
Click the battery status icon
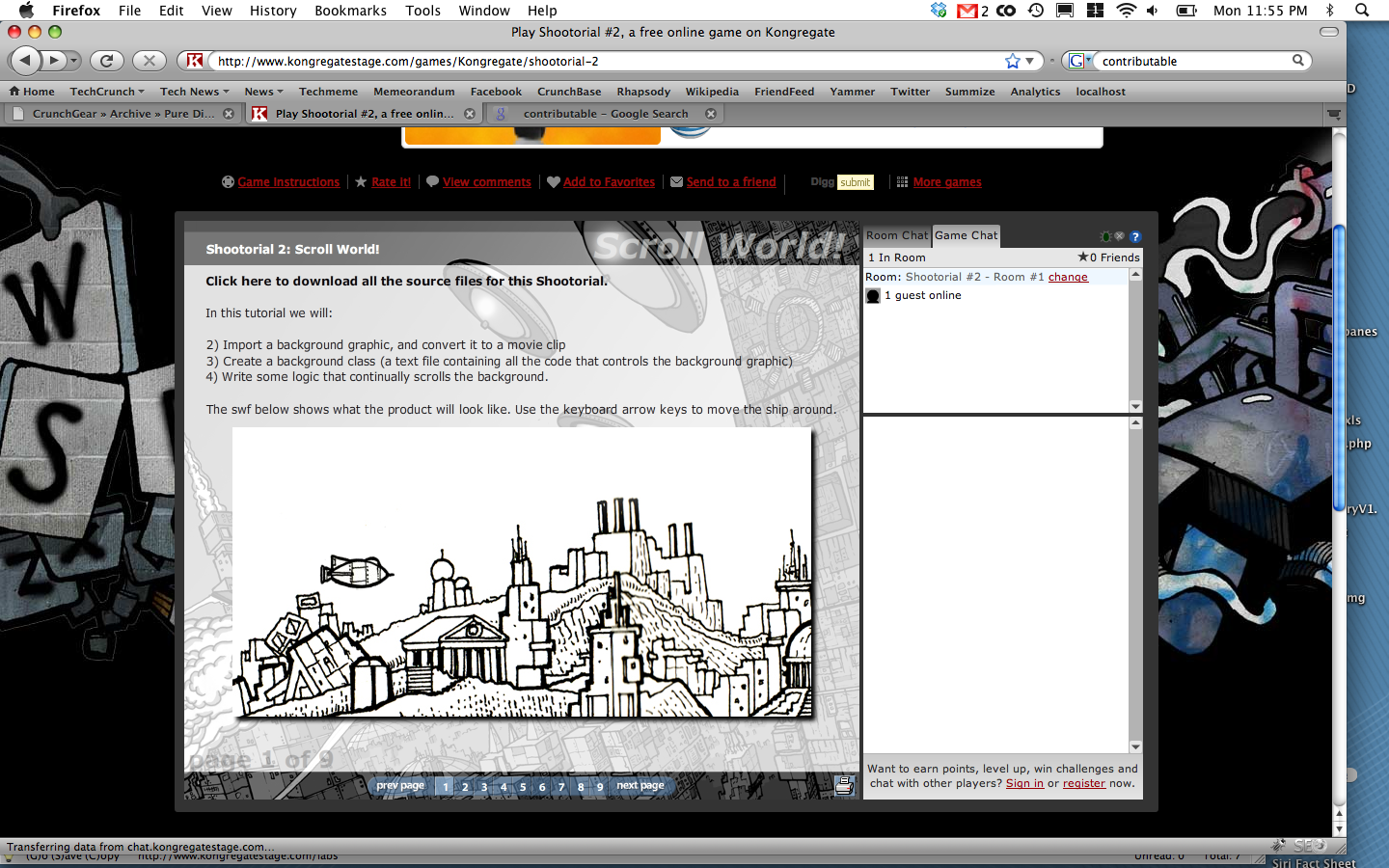(1186, 11)
